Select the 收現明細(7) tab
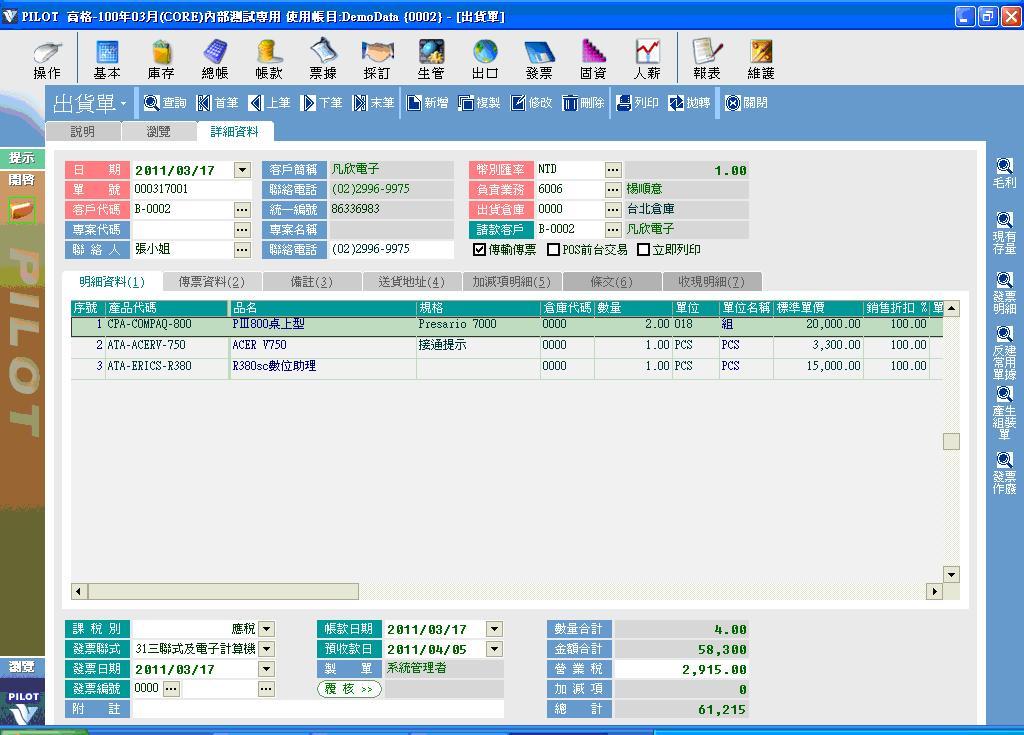 pyautogui.click(x=711, y=282)
